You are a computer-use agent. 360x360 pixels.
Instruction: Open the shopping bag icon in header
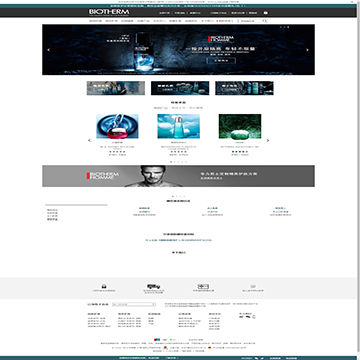click(266, 13)
